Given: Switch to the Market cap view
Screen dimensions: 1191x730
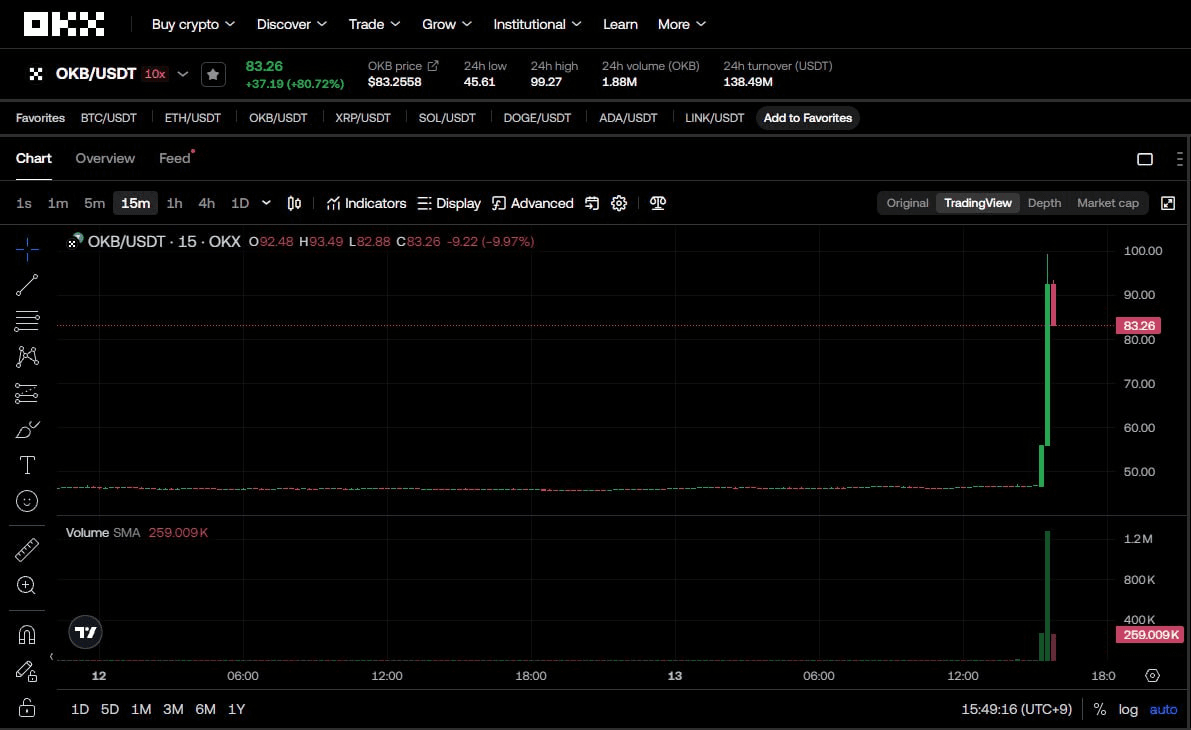Looking at the screenshot, I should tap(1107, 203).
